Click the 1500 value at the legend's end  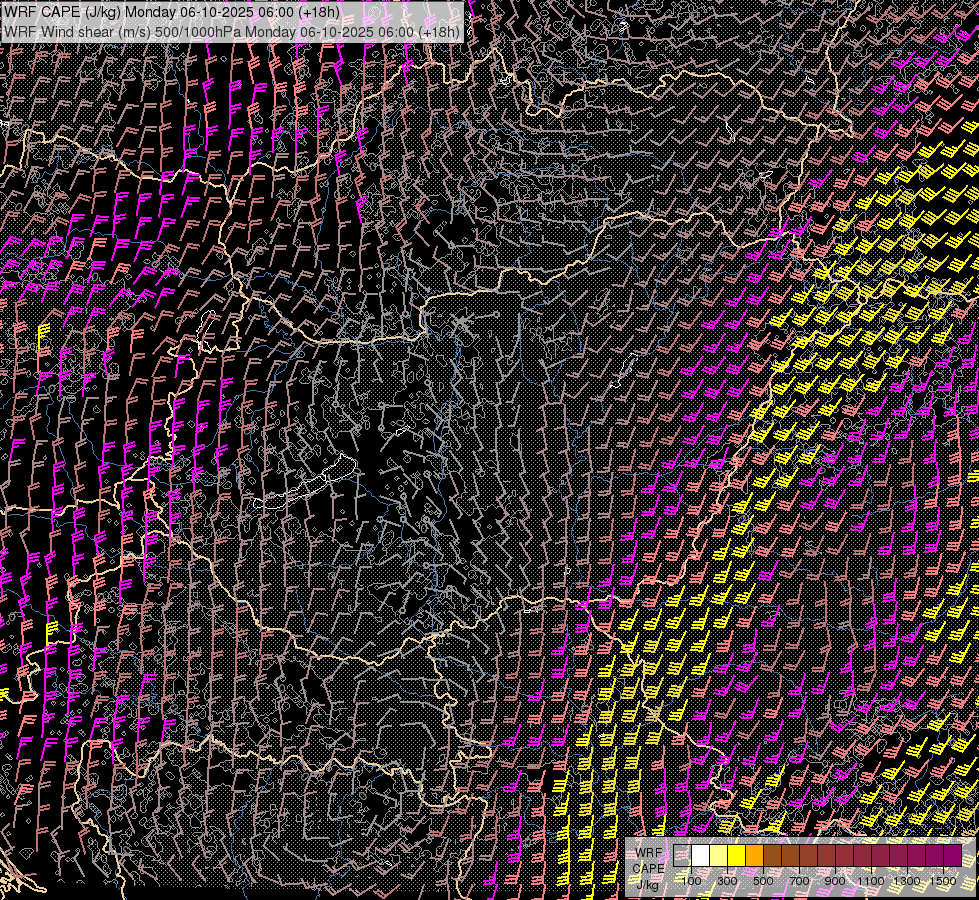tap(942, 880)
